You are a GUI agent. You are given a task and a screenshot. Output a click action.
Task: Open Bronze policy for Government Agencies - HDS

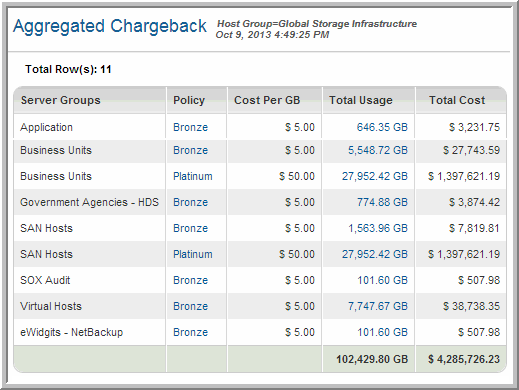click(x=190, y=202)
